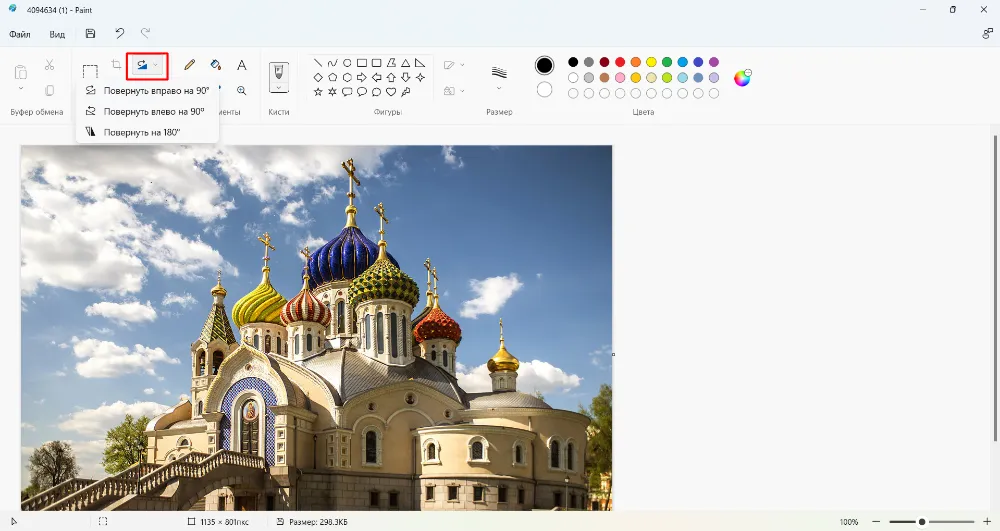Choose Повернуть на 180°
1000x531 pixels.
(x=141, y=131)
